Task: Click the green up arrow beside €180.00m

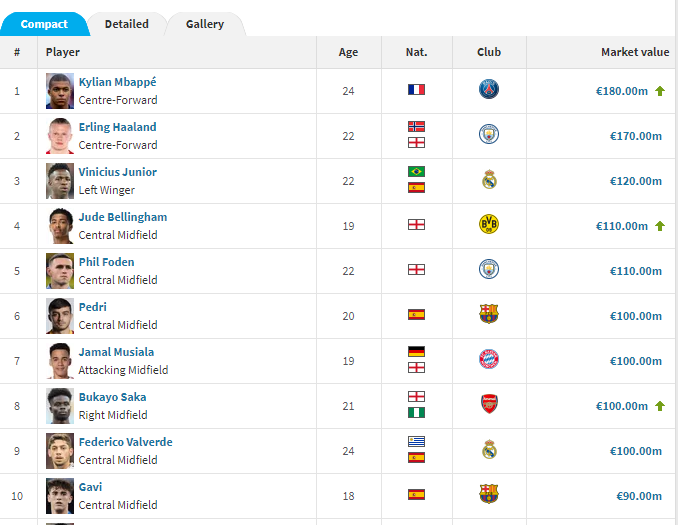Action: (660, 91)
